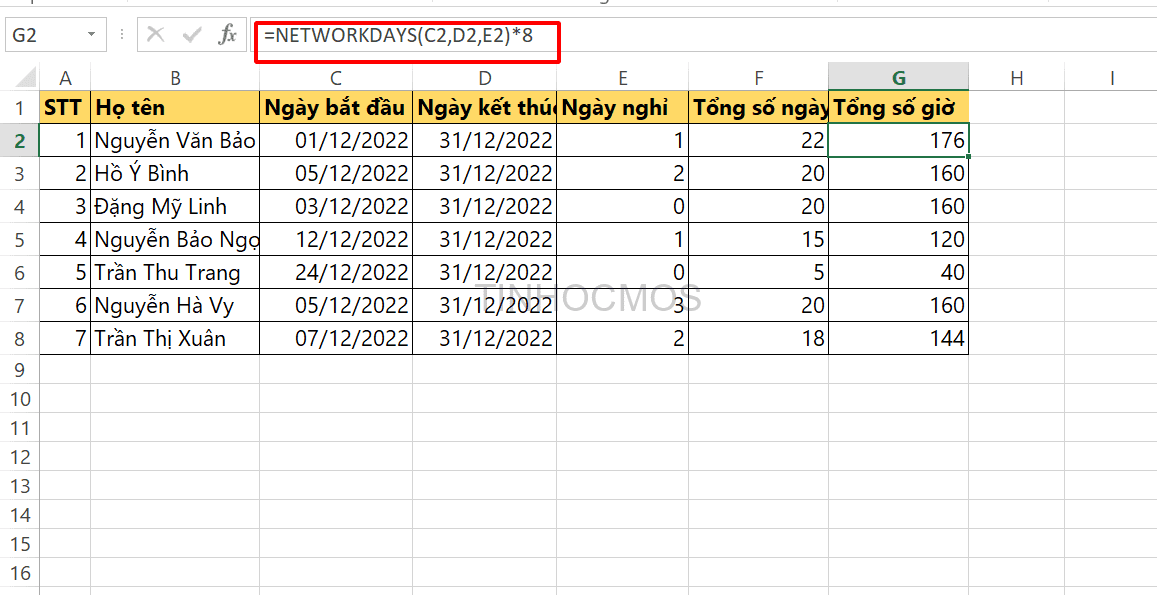Viewport: 1157px width, 595px height.
Task: Select cell 'Nguyễn Văn Bảo'
Action: [x=175, y=140]
